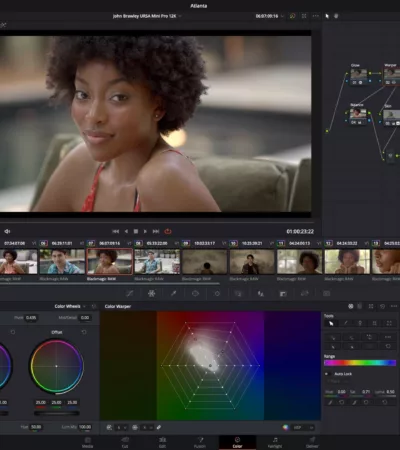The height and width of the screenshot is (450, 400).
Task: Select the arrow Select tool in Warper Tools
Action: [331, 323]
